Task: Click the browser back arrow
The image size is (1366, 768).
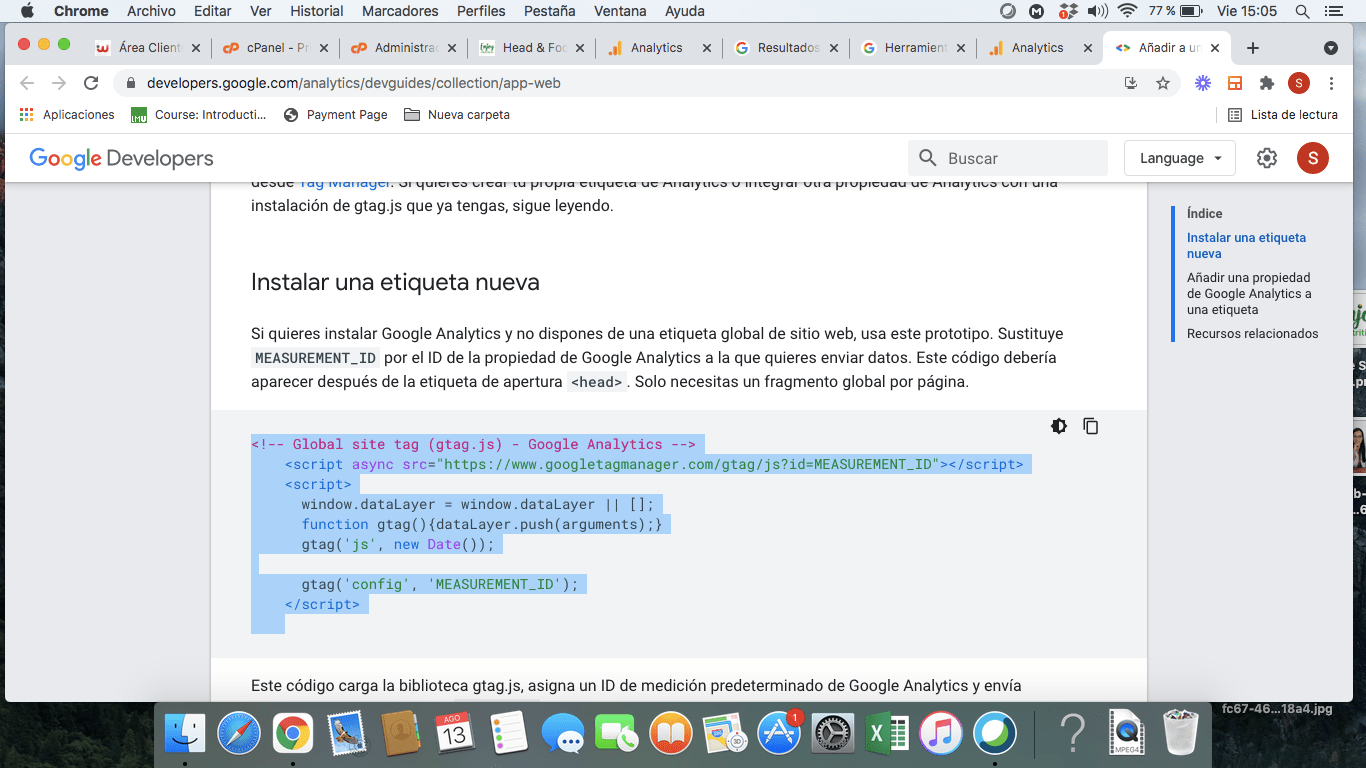Action: tap(27, 83)
